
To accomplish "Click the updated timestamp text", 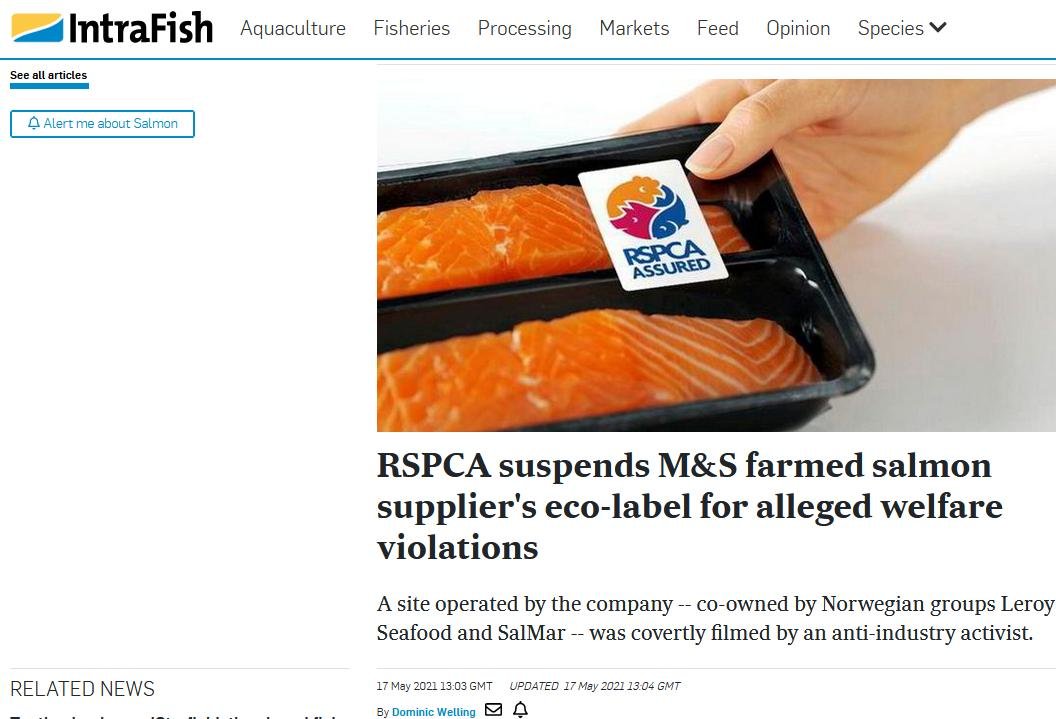I will coord(595,686).
